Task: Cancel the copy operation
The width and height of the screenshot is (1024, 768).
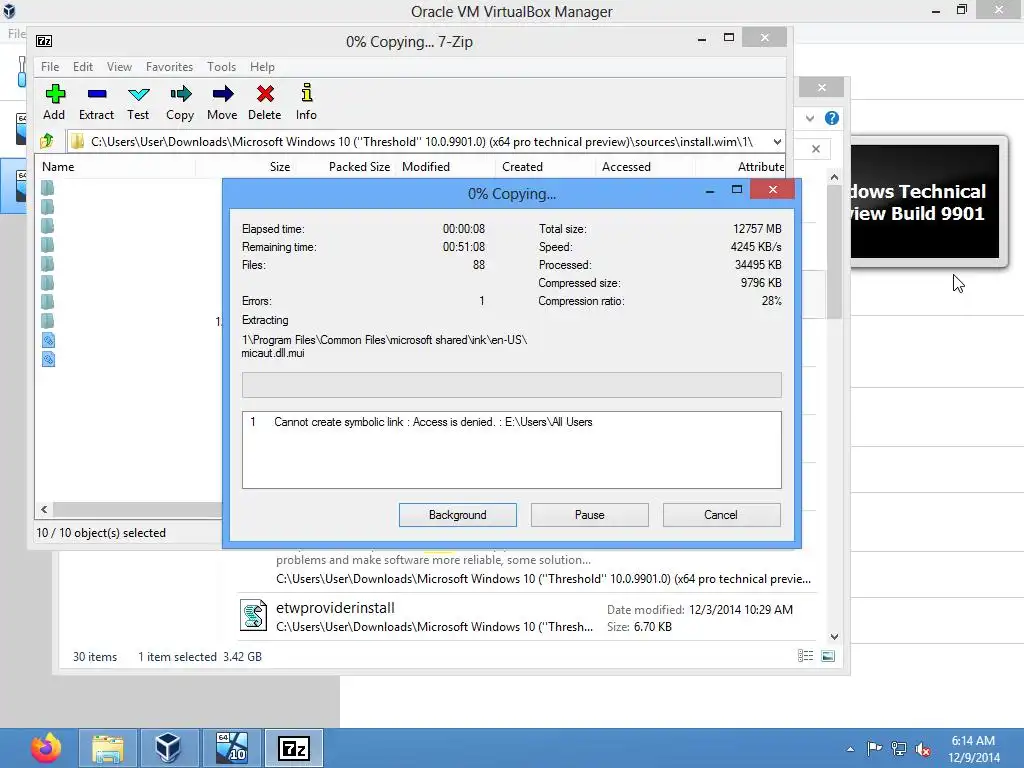Action: click(x=722, y=515)
